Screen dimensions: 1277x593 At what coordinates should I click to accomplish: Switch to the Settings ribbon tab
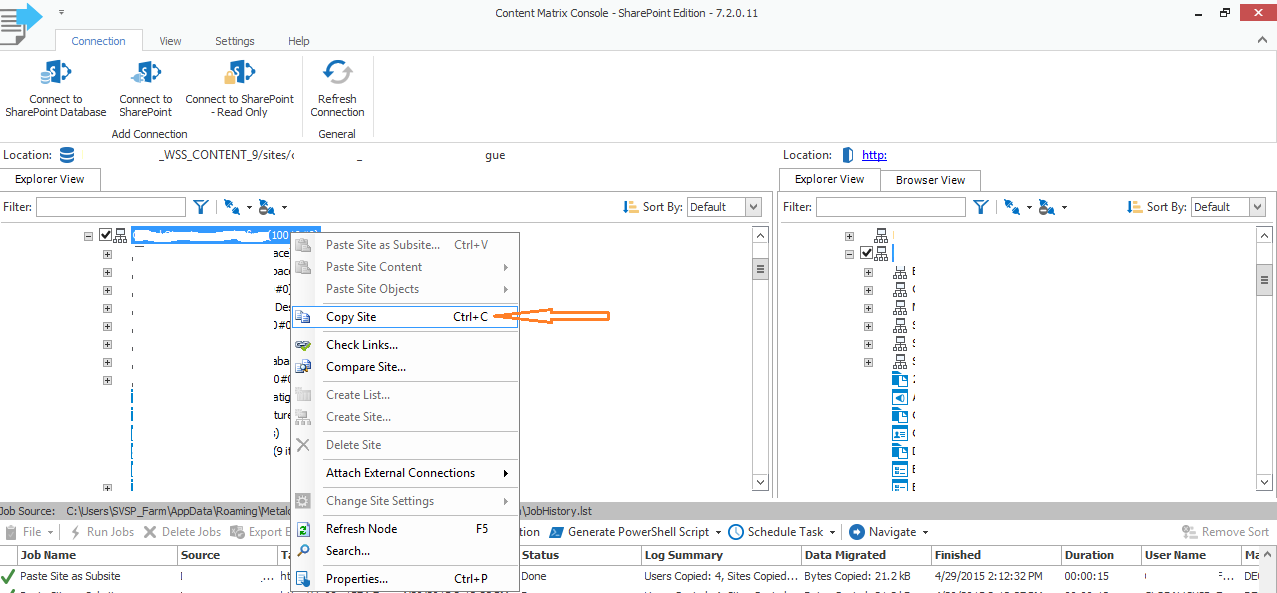point(235,41)
